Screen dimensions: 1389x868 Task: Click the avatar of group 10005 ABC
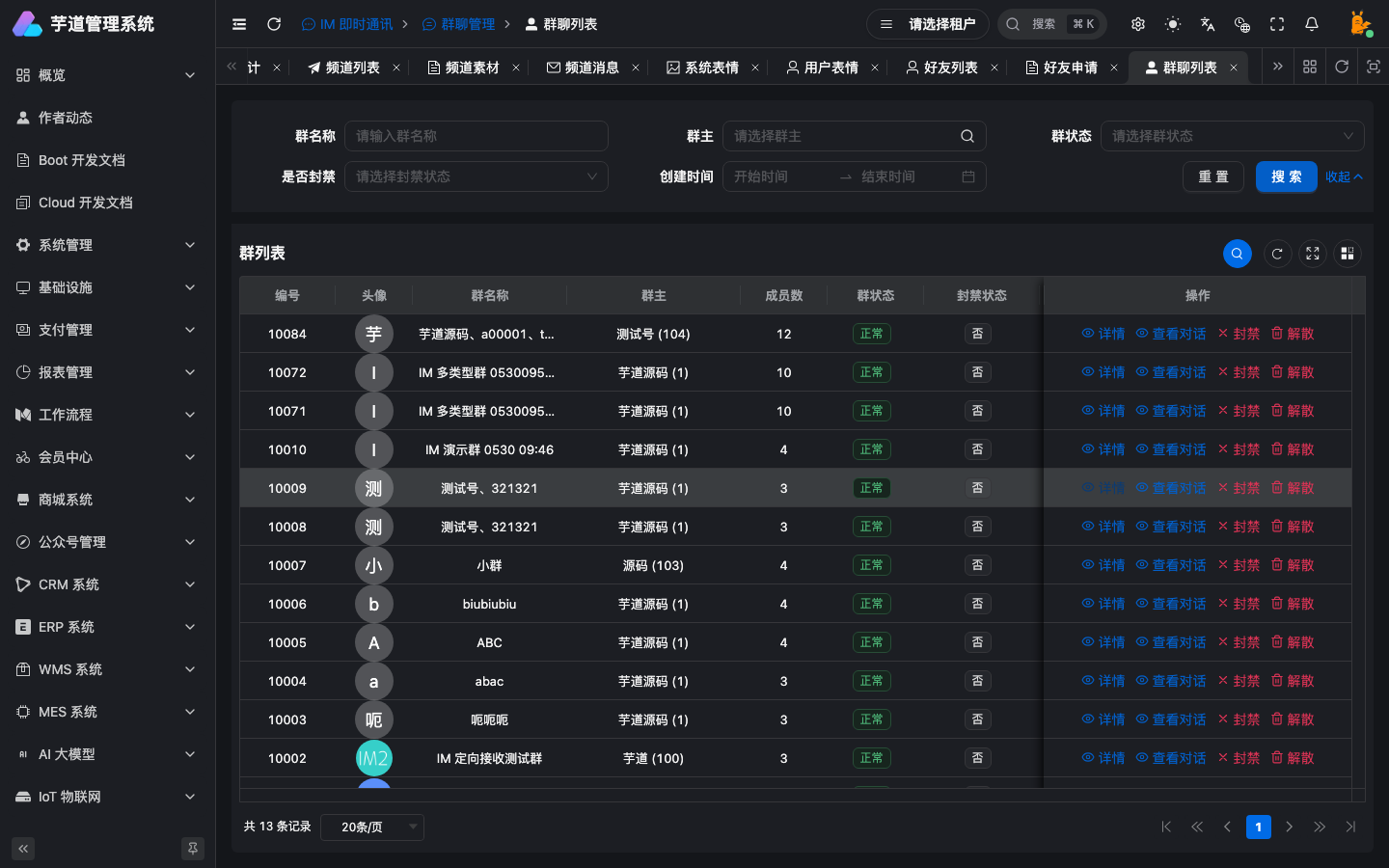[x=374, y=642]
